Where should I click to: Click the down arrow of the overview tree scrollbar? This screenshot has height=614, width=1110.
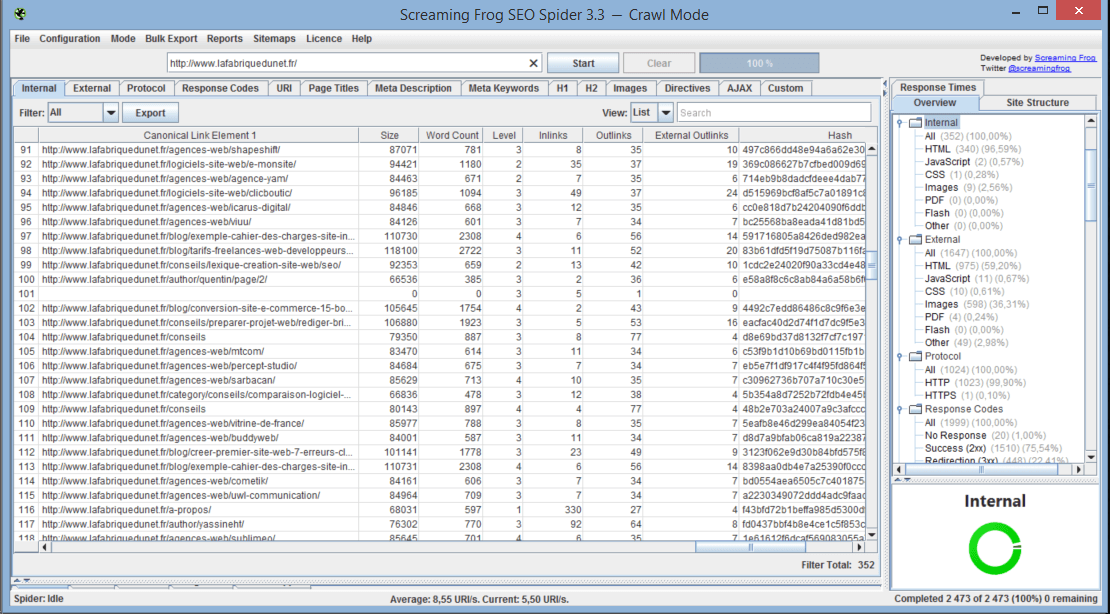[x=1092, y=457]
